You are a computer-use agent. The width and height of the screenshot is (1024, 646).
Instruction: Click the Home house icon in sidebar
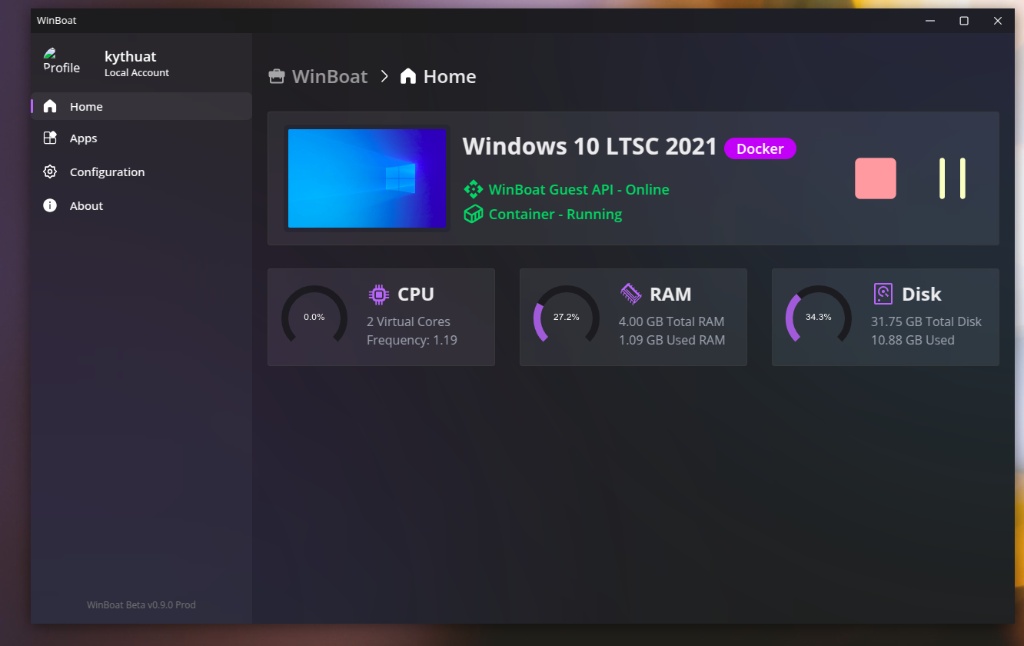tap(50, 106)
